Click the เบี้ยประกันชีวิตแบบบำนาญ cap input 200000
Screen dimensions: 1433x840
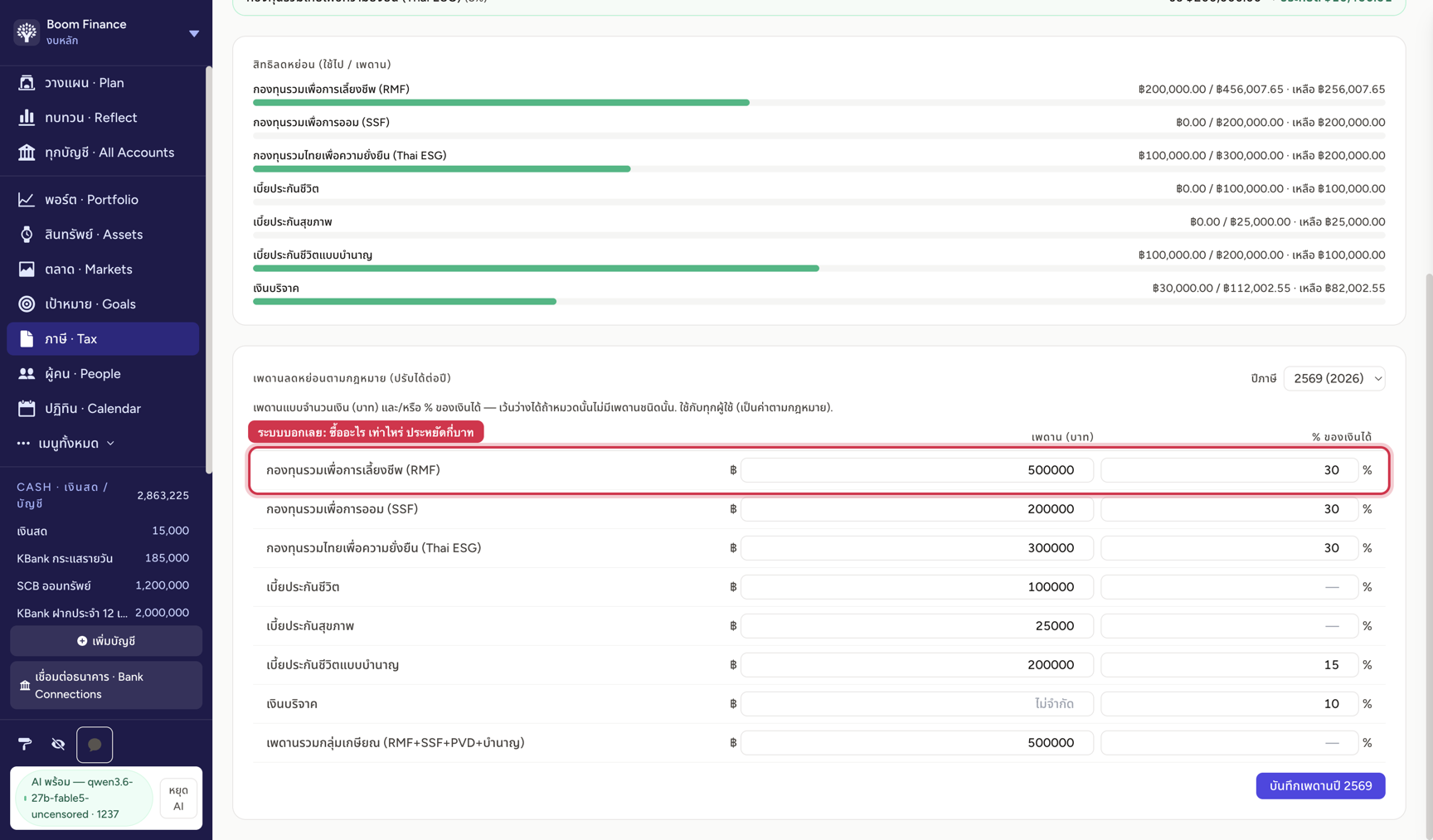point(916,665)
